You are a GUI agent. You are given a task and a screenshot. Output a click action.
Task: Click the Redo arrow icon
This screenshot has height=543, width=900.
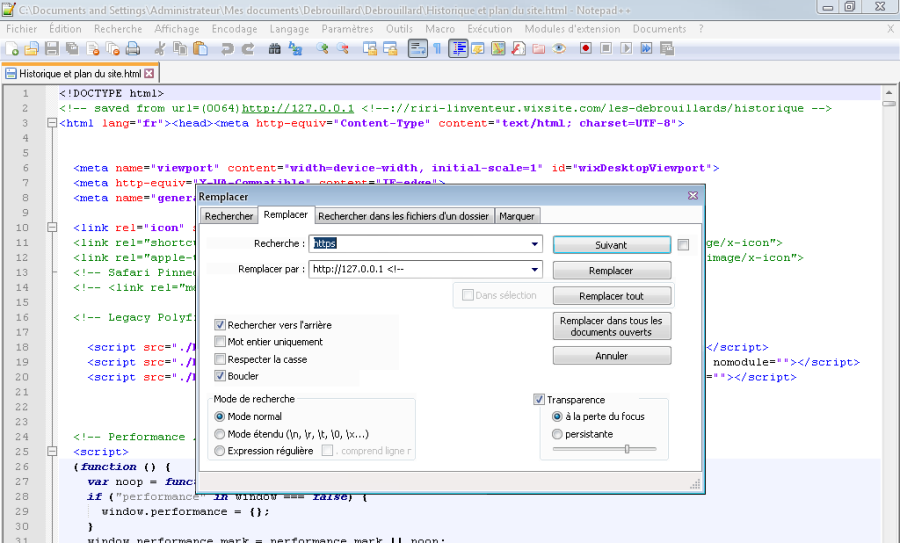click(x=247, y=49)
